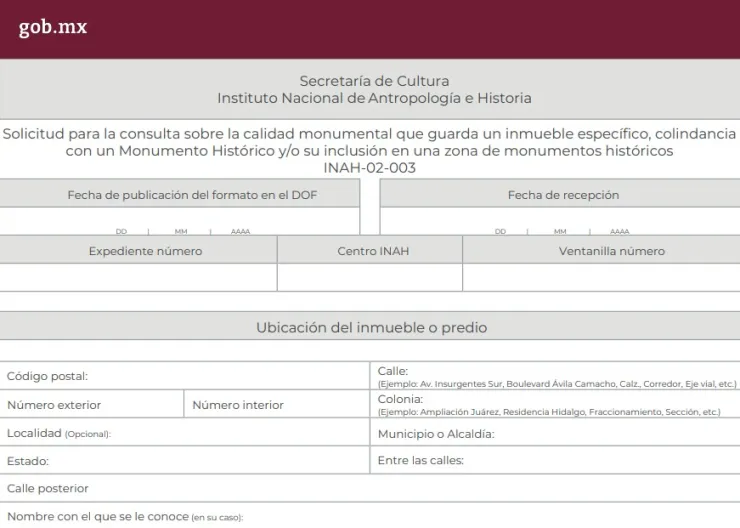
Task: Click 'con un Monumento Histórico y/o su inclusión' line
Action: (x=370, y=151)
